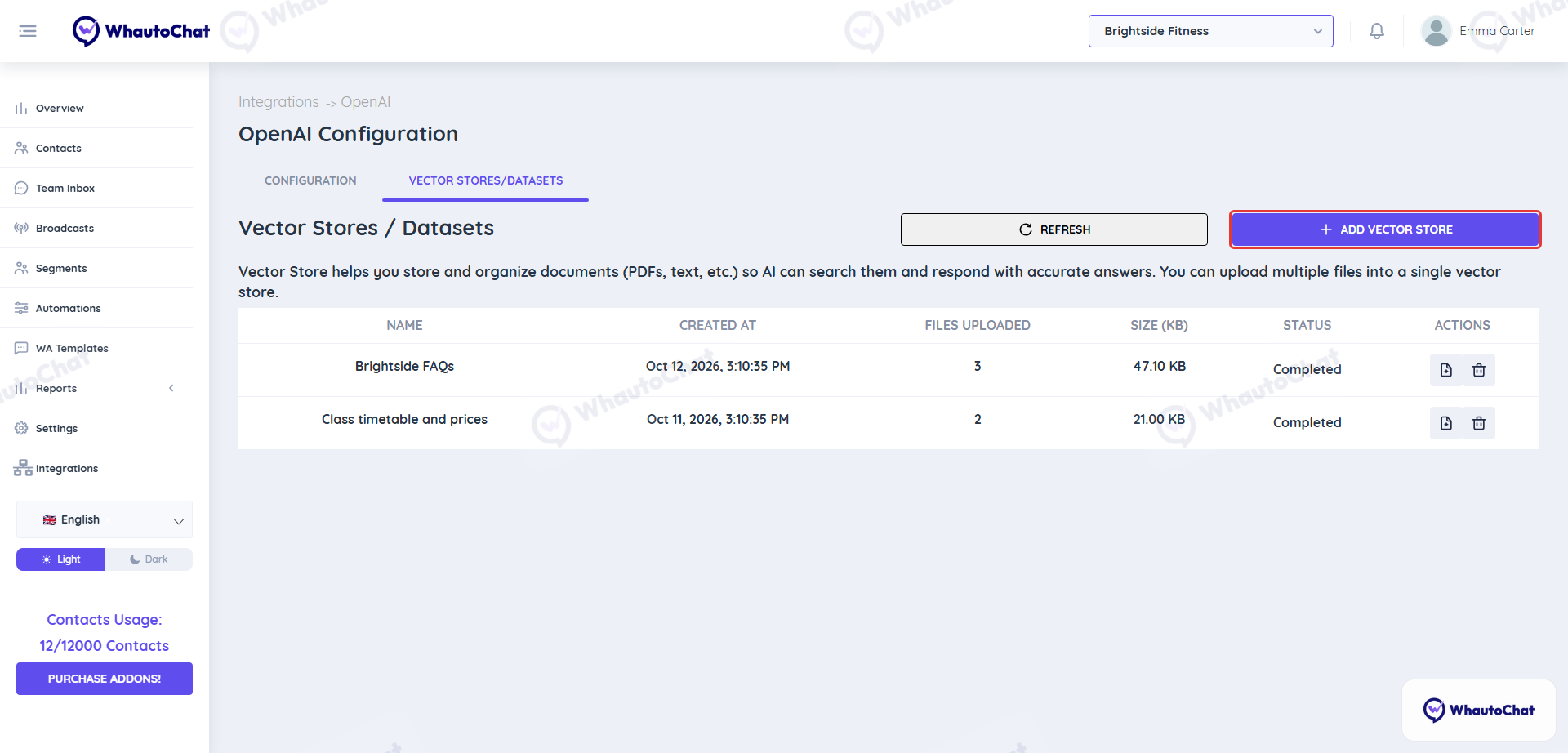Viewport: 1568px width, 753px height.
Task: Select the VECTOR STORES/DATASETS tab
Action: click(x=486, y=180)
